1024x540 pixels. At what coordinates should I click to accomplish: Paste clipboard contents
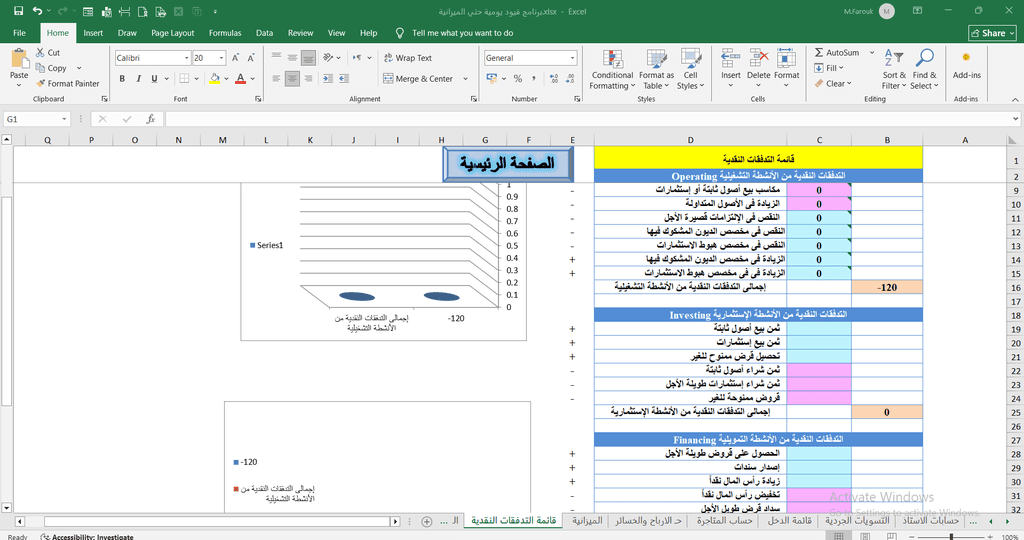click(x=19, y=67)
